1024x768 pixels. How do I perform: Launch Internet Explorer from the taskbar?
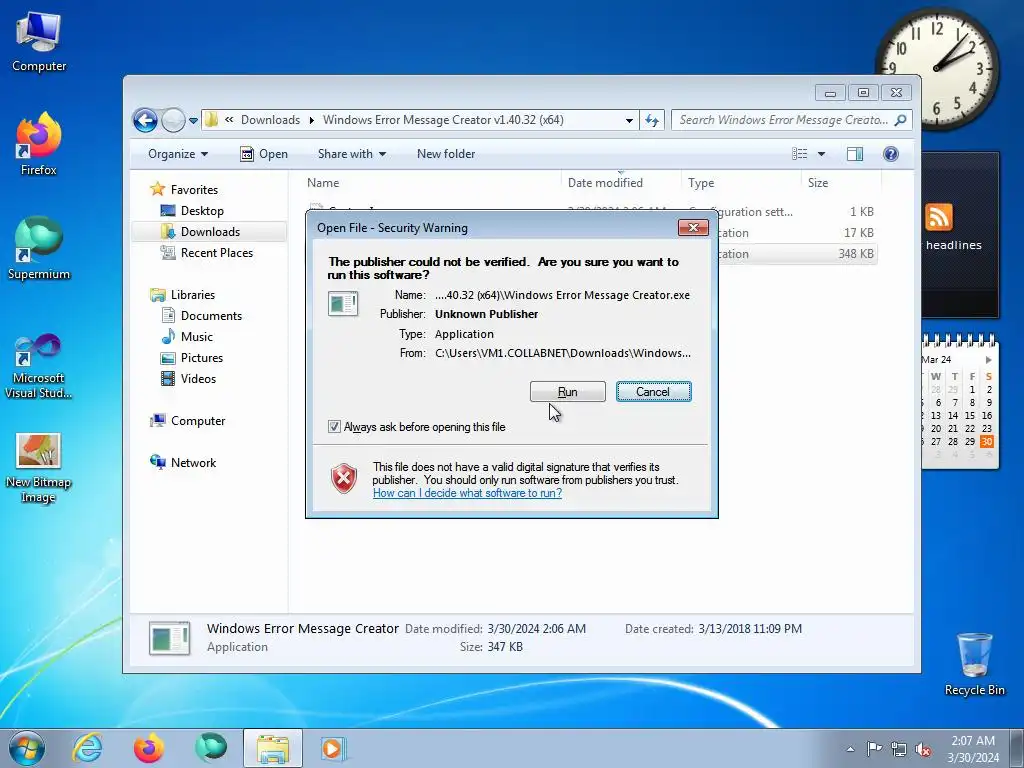(88, 748)
